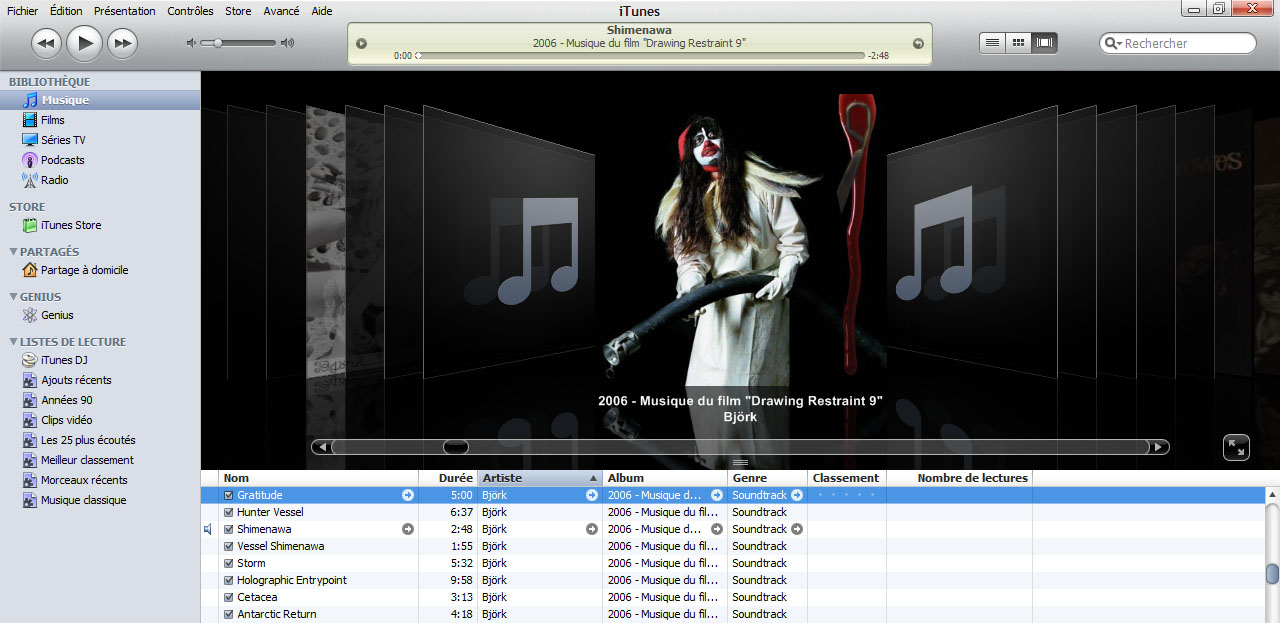Click the arrow next to Gratitude name
The image size is (1280, 623).
(408, 495)
